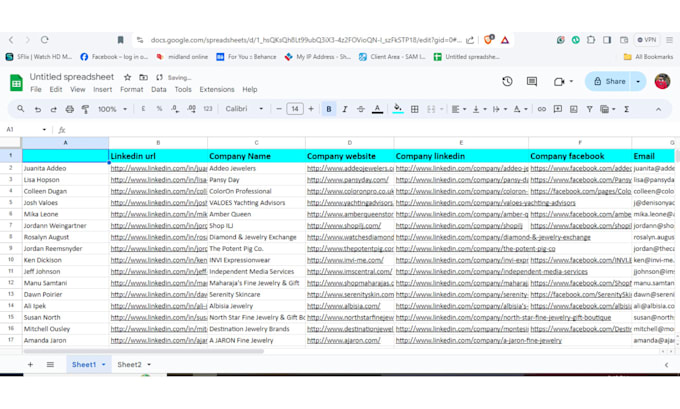Open the Google account avatar
This screenshot has height=409, width=680.
pyautogui.click(x=662, y=81)
